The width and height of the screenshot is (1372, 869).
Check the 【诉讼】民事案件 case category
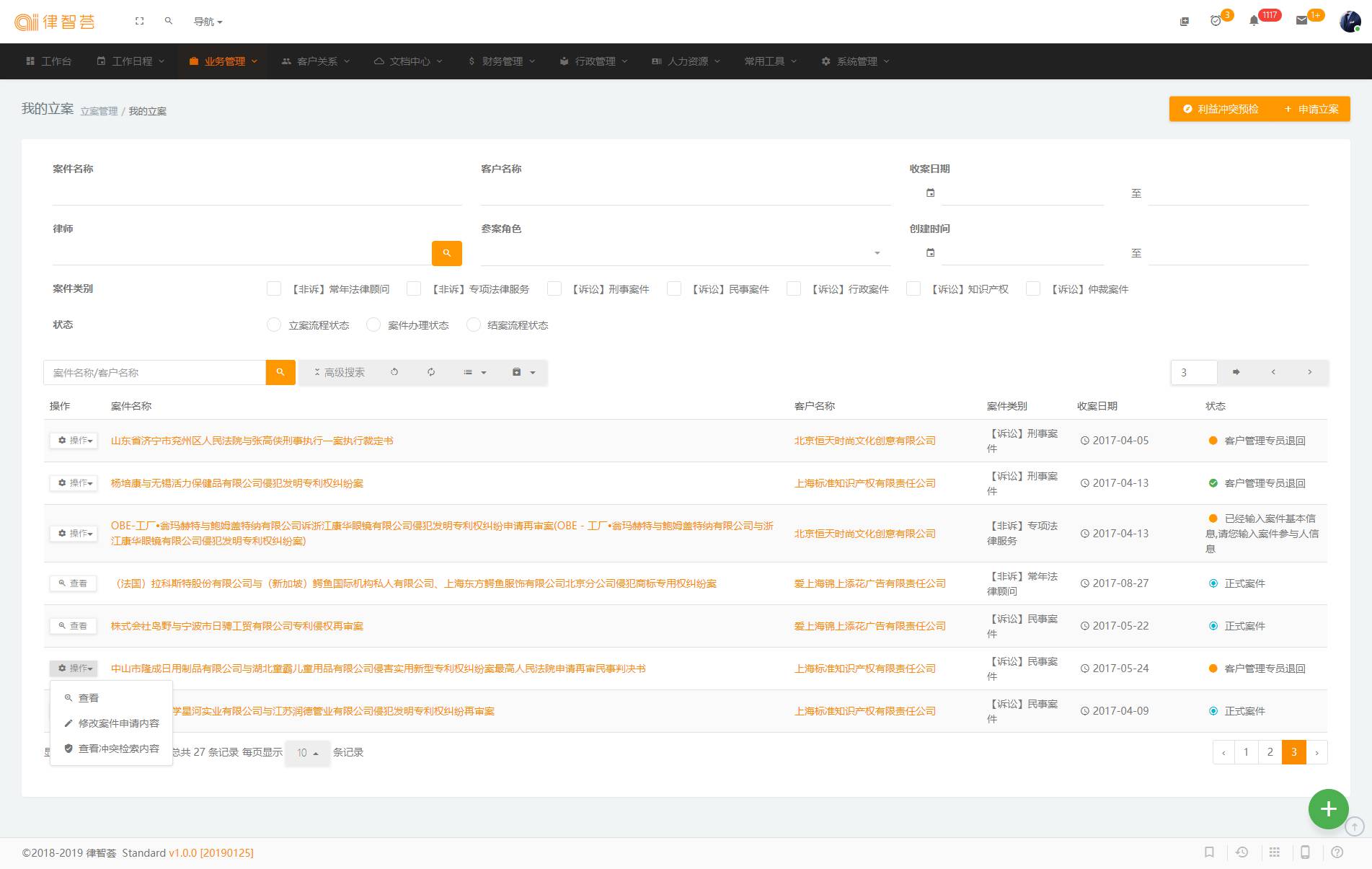[673, 288]
